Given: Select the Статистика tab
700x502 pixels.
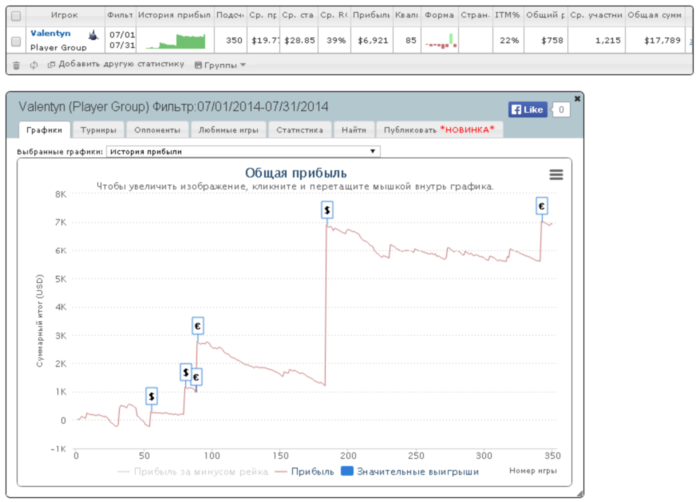Looking at the screenshot, I should tap(300, 130).
